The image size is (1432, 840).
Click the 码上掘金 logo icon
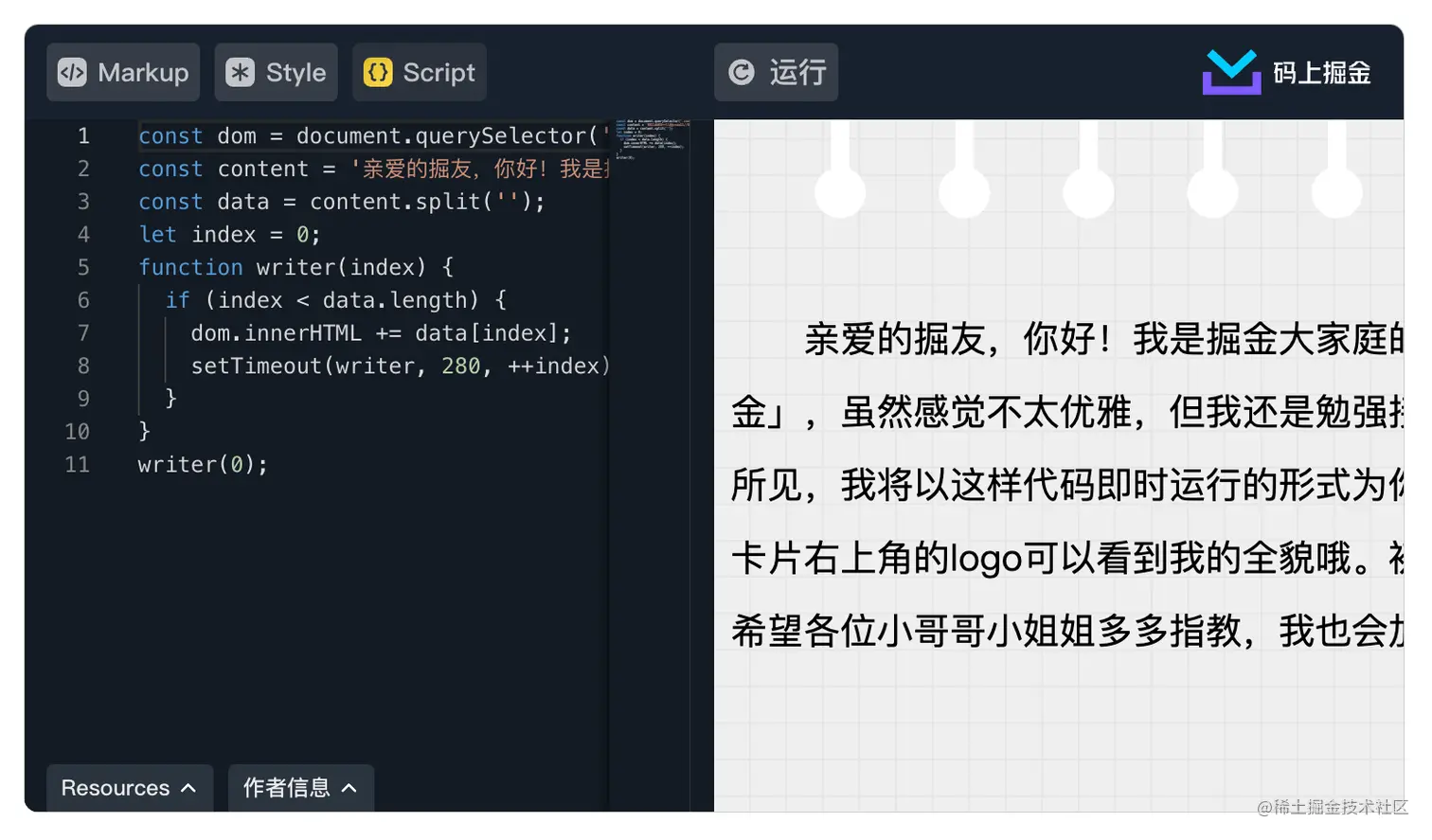tap(1231, 72)
